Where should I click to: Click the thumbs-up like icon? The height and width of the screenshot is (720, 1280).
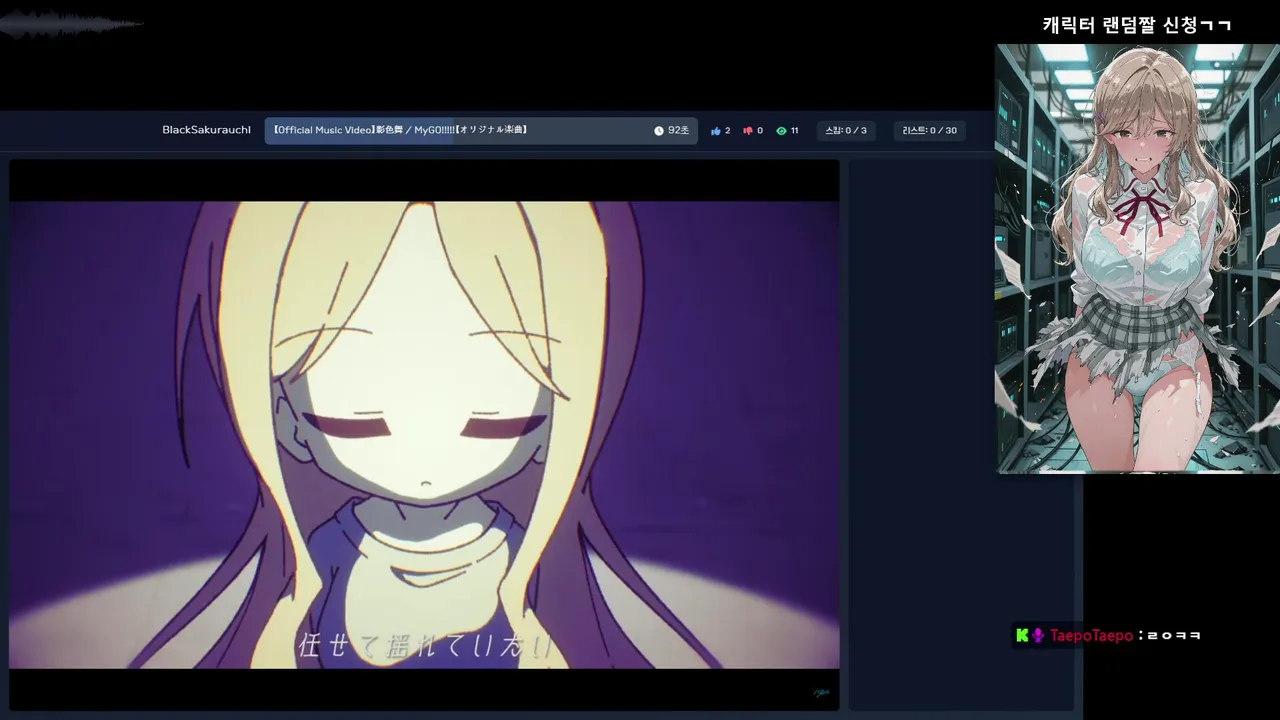click(x=716, y=131)
